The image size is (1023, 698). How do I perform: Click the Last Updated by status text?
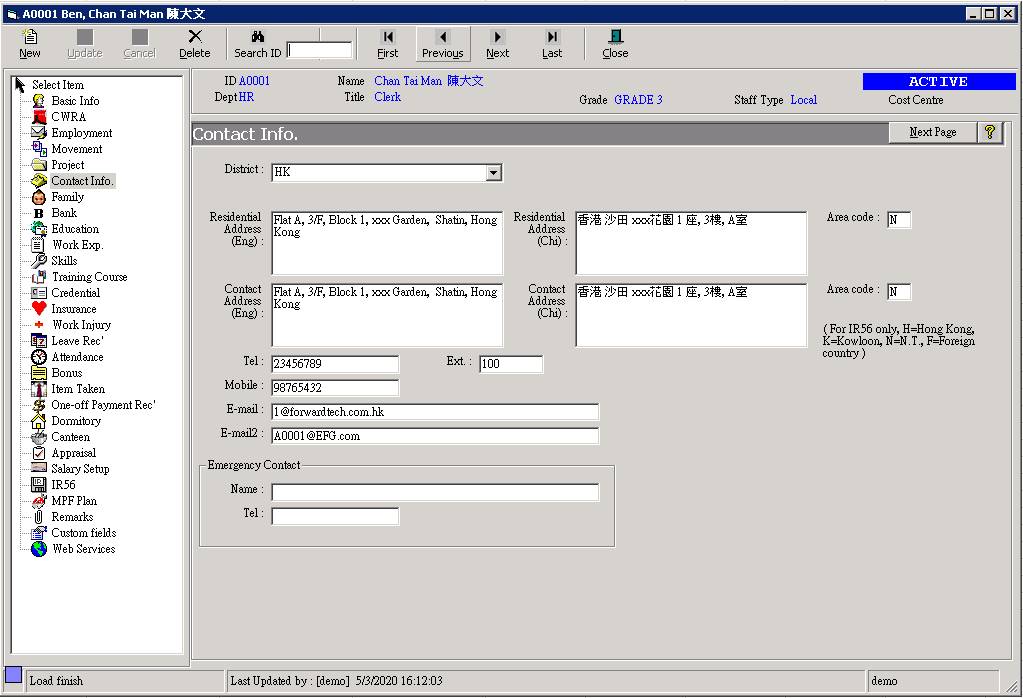pyautogui.click(x=336, y=681)
